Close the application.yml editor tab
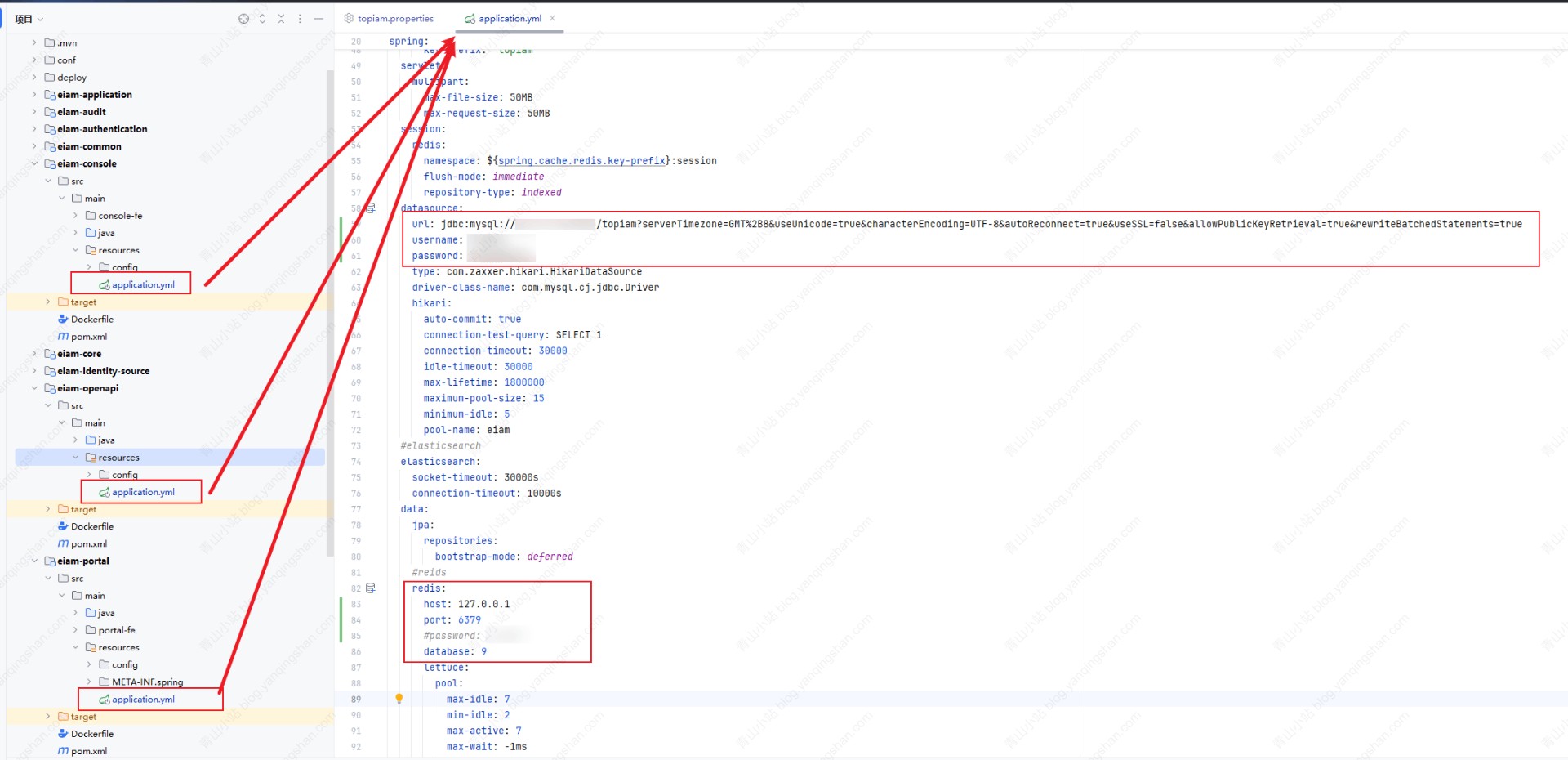 [x=552, y=18]
